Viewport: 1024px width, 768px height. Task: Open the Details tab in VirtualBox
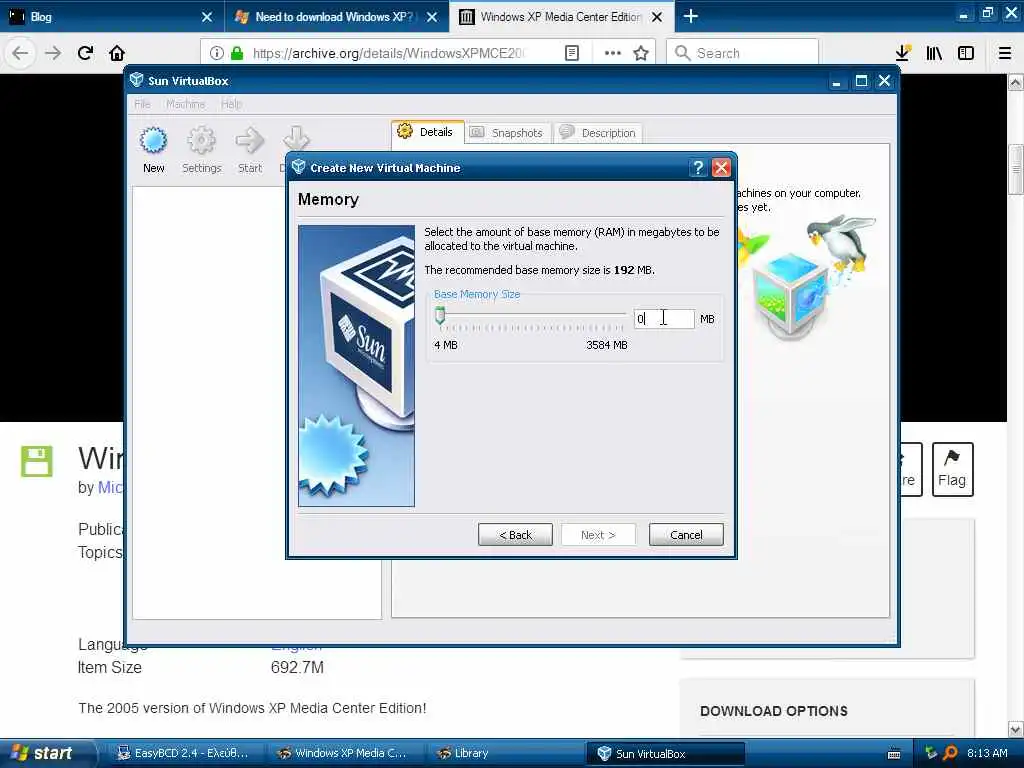click(x=428, y=132)
